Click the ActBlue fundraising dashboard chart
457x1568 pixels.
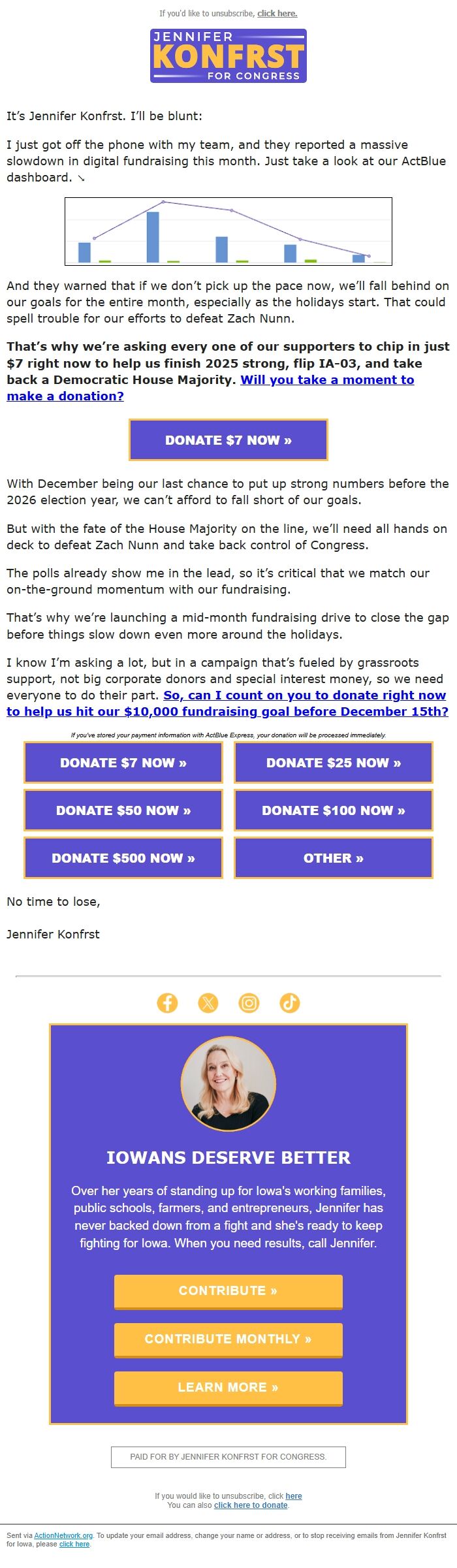[x=228, y=231]
